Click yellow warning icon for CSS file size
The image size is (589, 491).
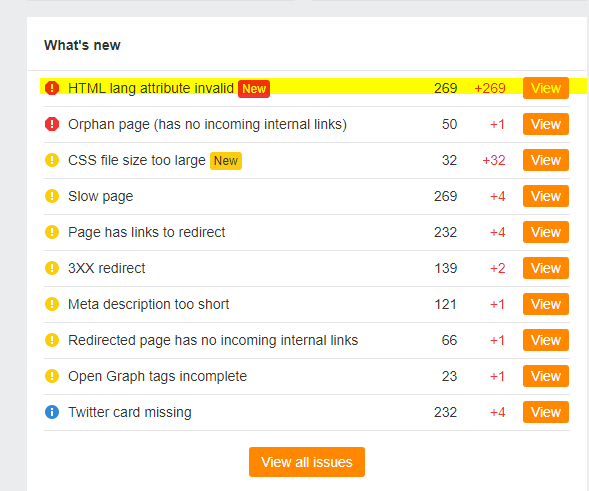(52, 160)
